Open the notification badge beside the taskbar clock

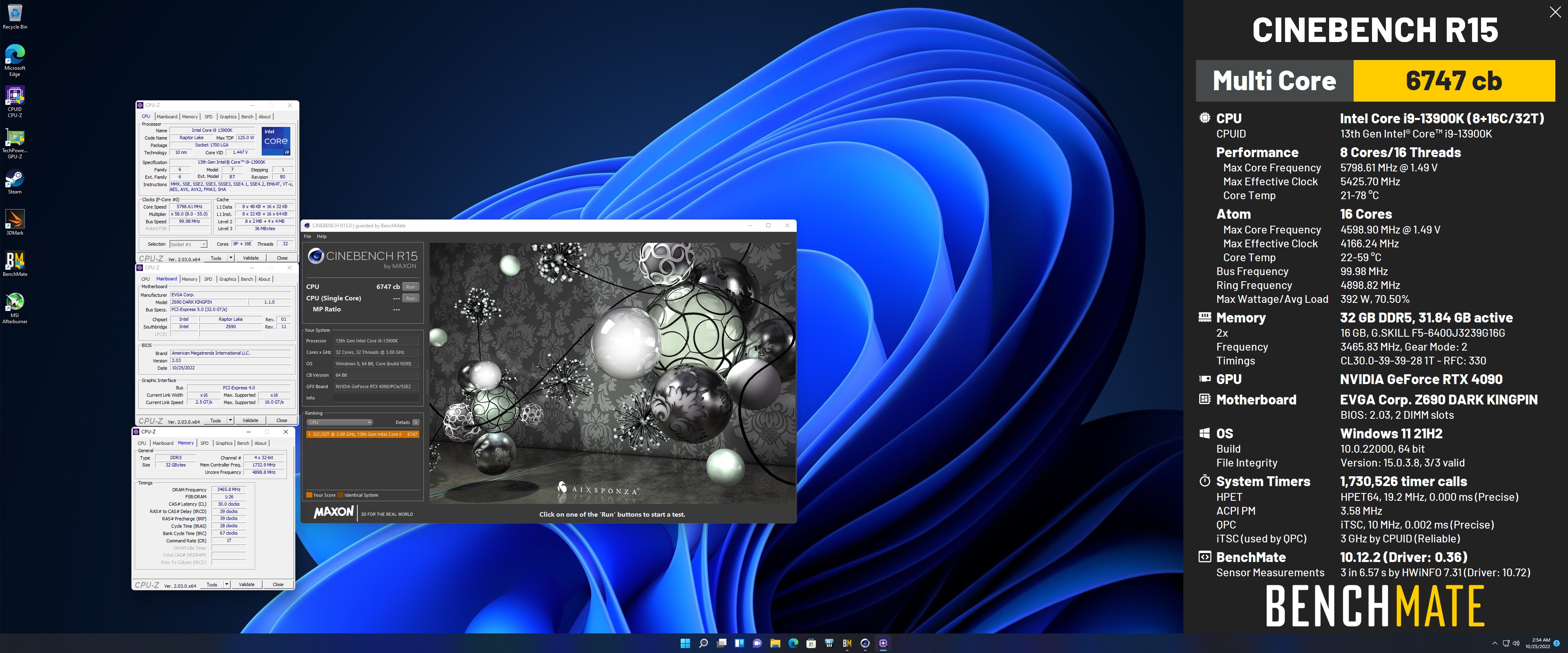[x=1557, y=643]
